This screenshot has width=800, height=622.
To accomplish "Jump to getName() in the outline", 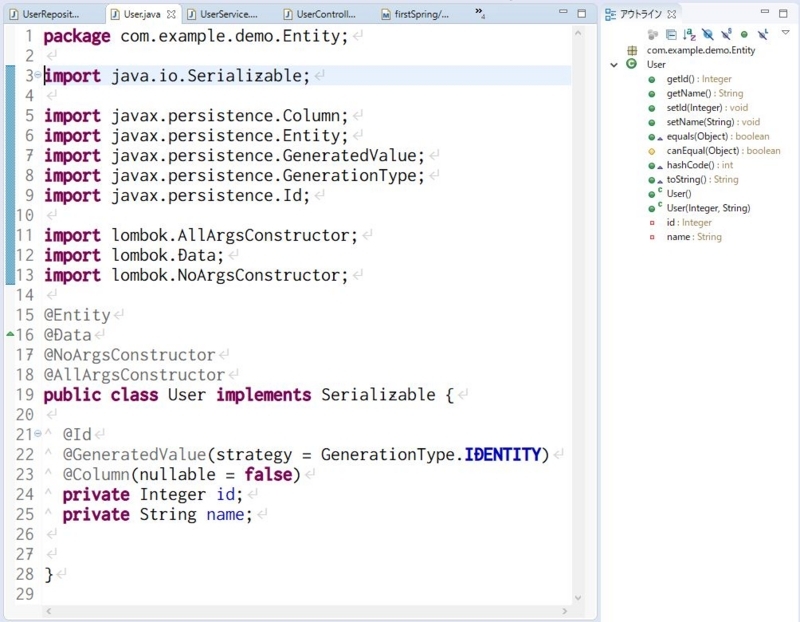I will click(705, 93).
